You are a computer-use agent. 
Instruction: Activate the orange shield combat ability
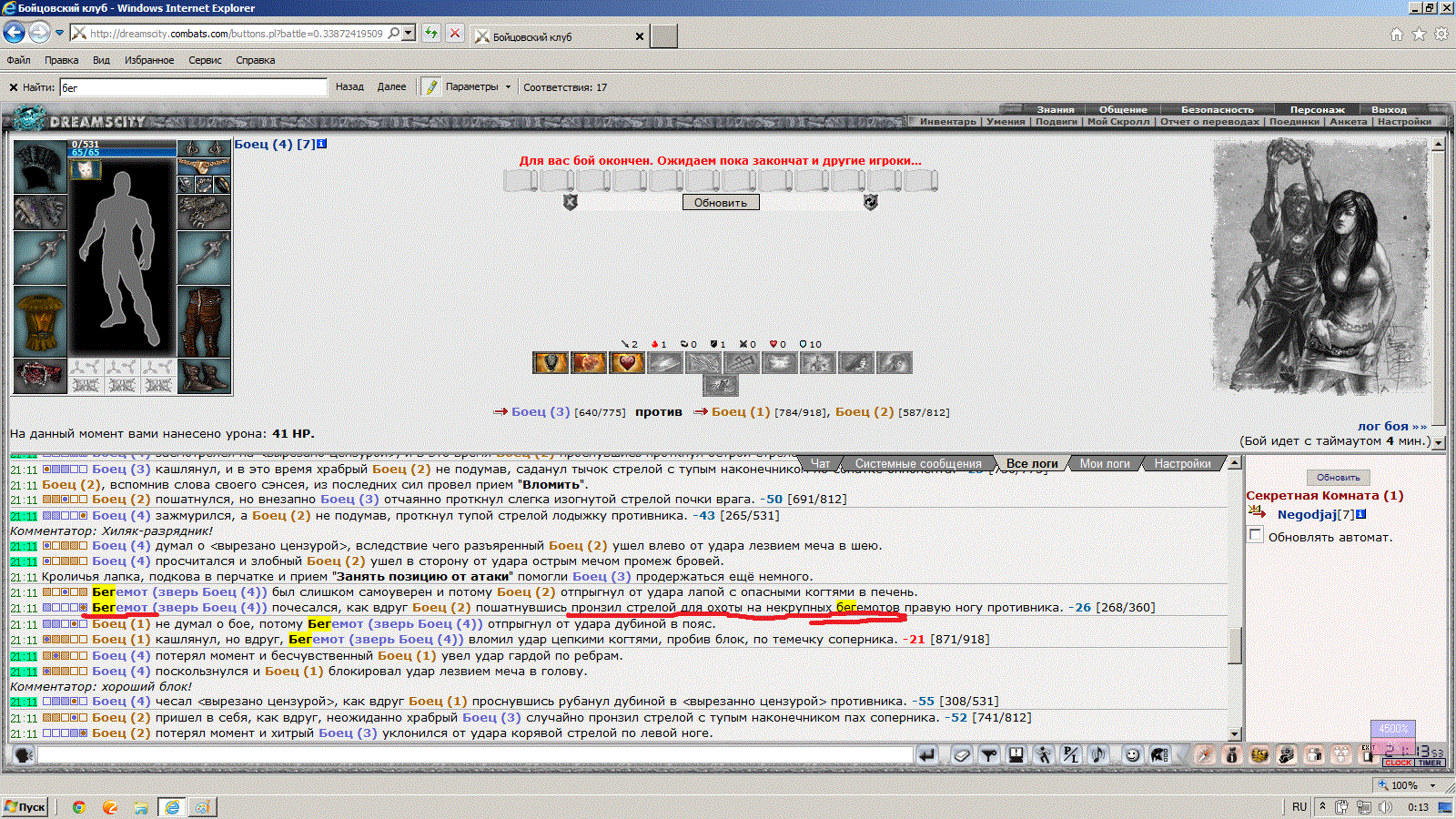pyautogui.click(x=551, y=363)
